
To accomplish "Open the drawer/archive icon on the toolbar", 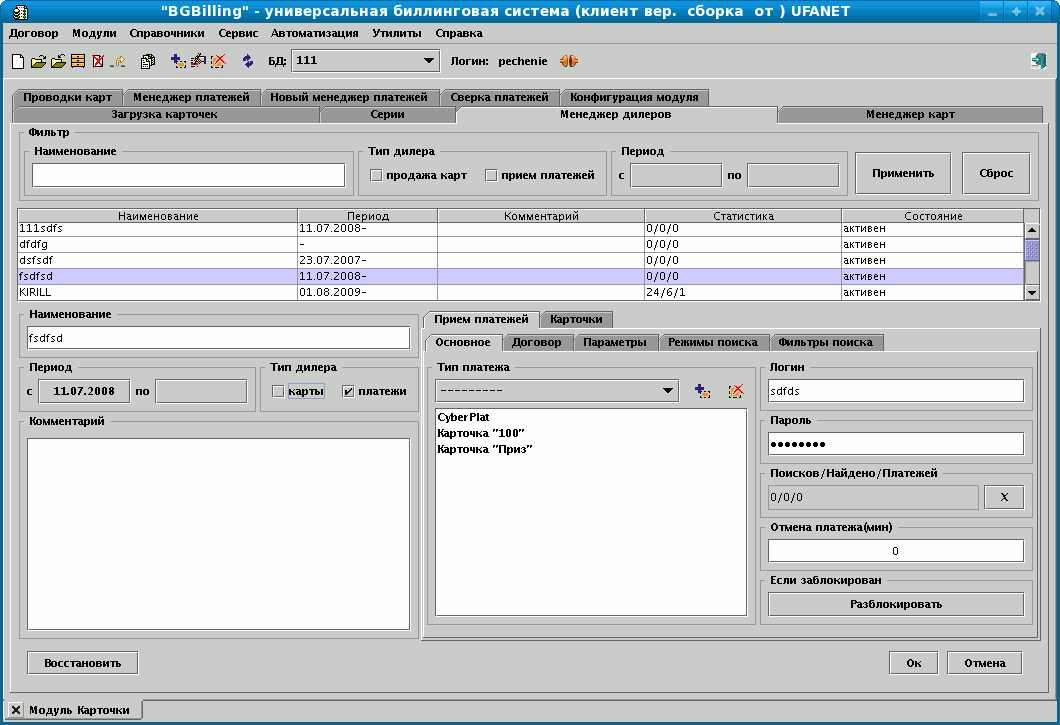I will pyautogui.click(x=79, y=61).
